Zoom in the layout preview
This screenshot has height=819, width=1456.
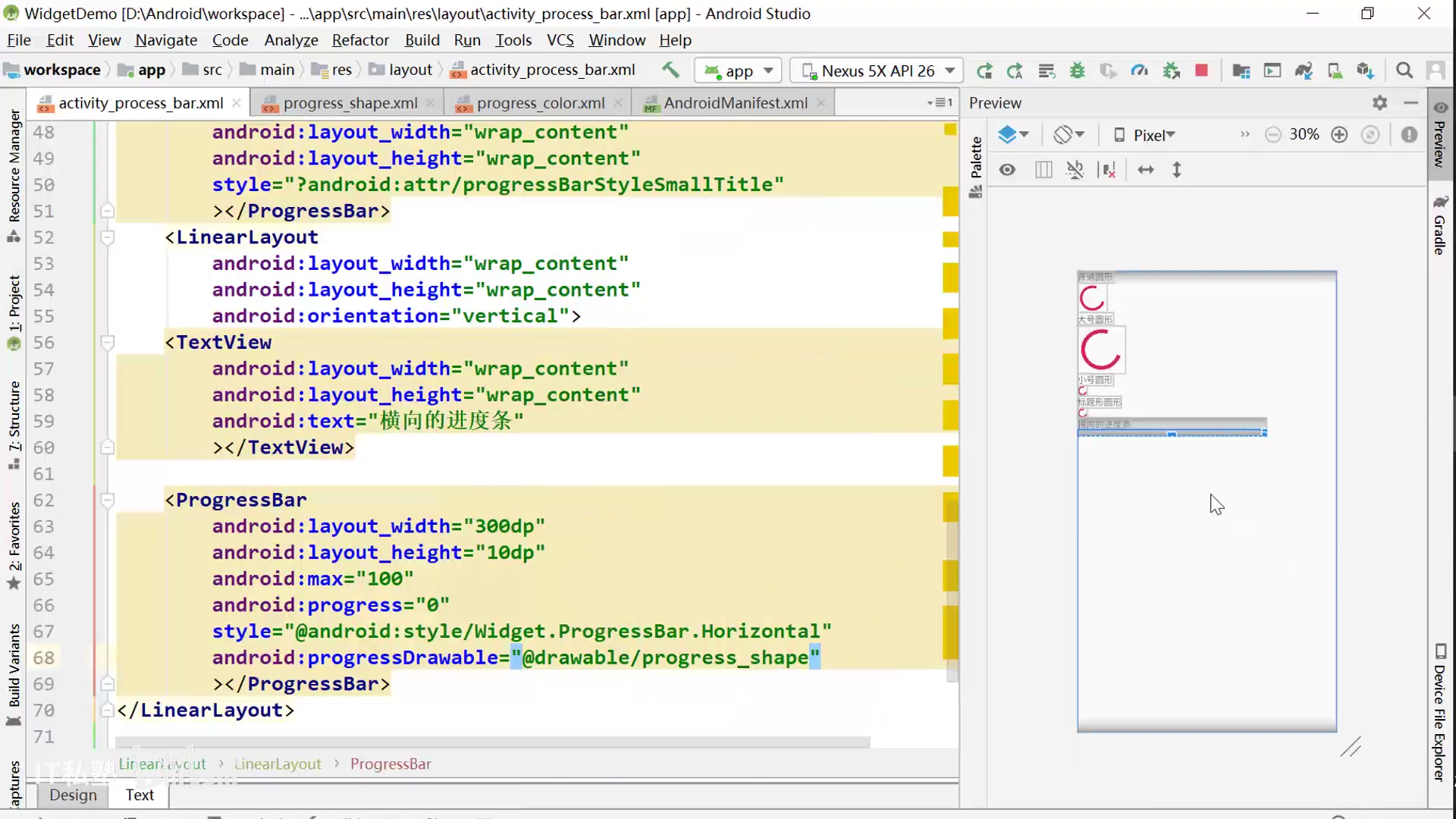coord(1340,135)
